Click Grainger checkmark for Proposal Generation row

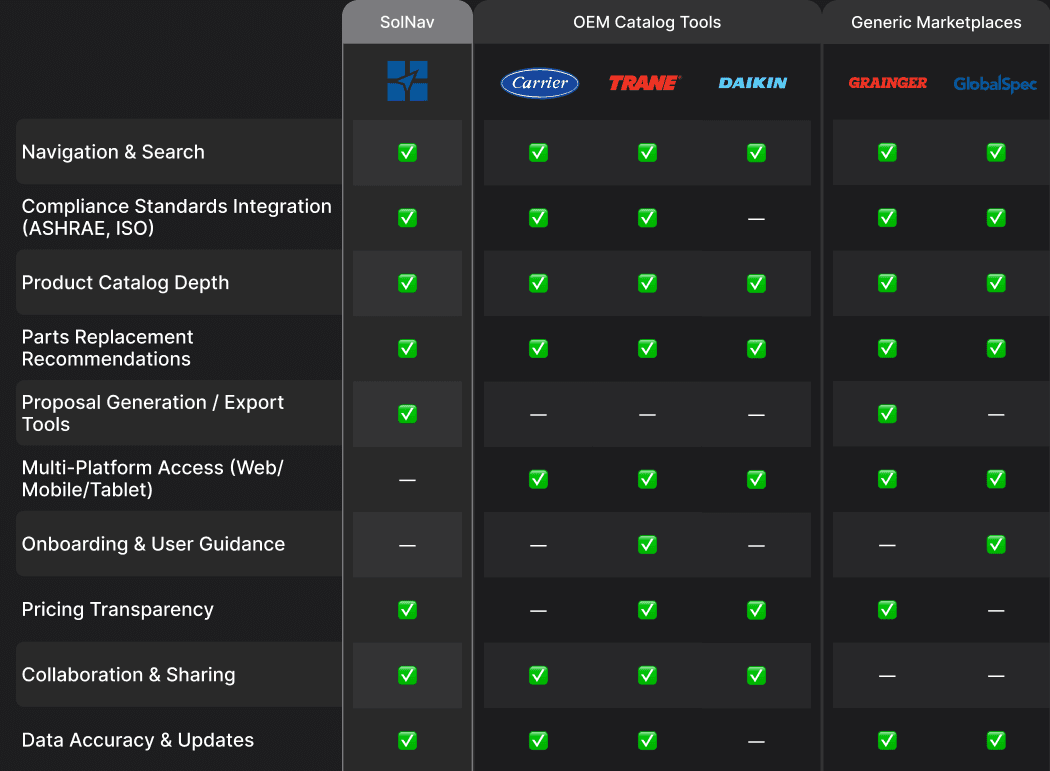click(x=887, y=414)
